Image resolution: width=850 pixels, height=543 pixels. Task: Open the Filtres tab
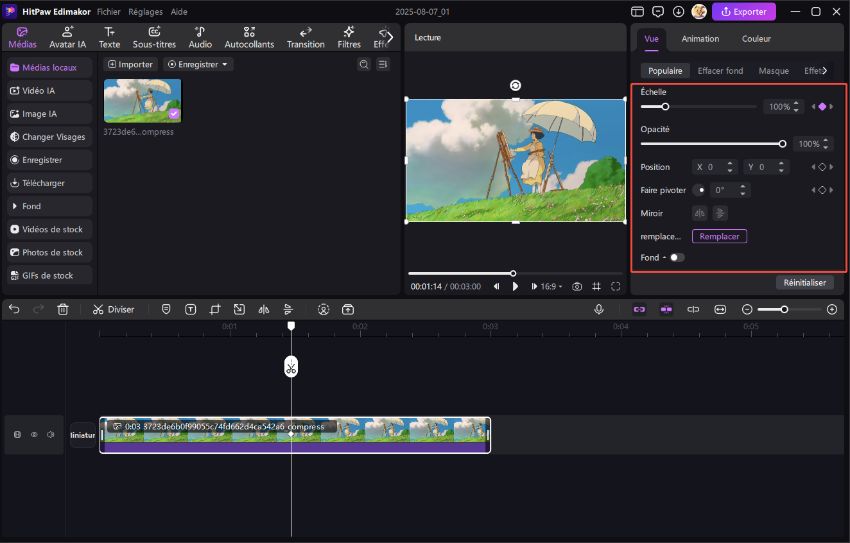[x=349, y=37]
